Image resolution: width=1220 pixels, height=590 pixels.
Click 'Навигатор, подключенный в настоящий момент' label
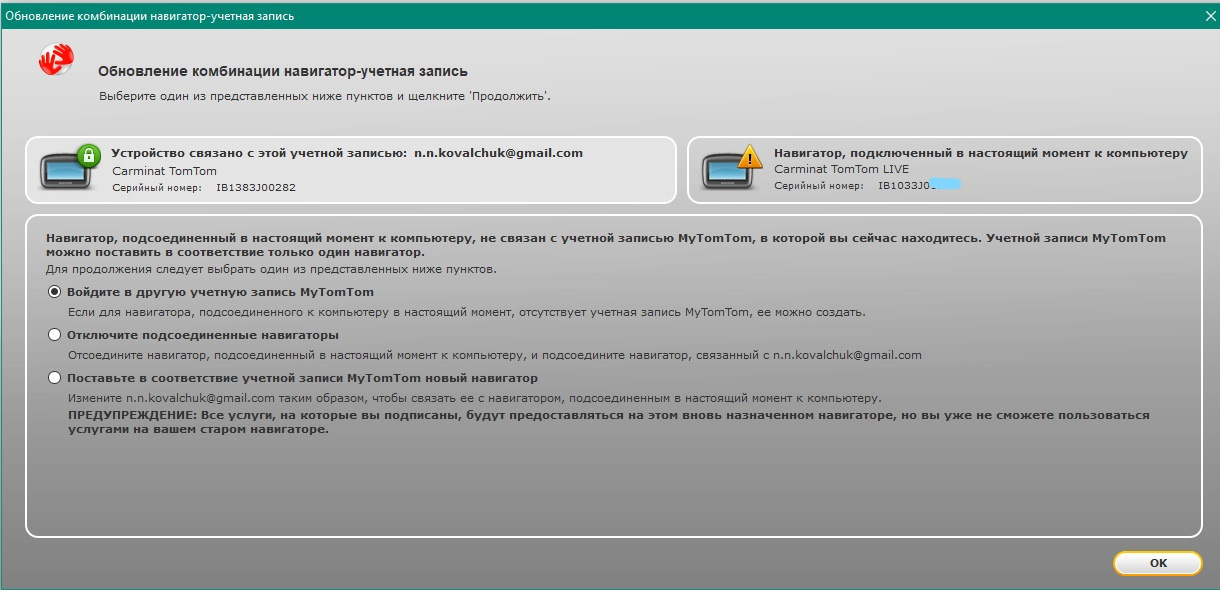coord(981,153)
